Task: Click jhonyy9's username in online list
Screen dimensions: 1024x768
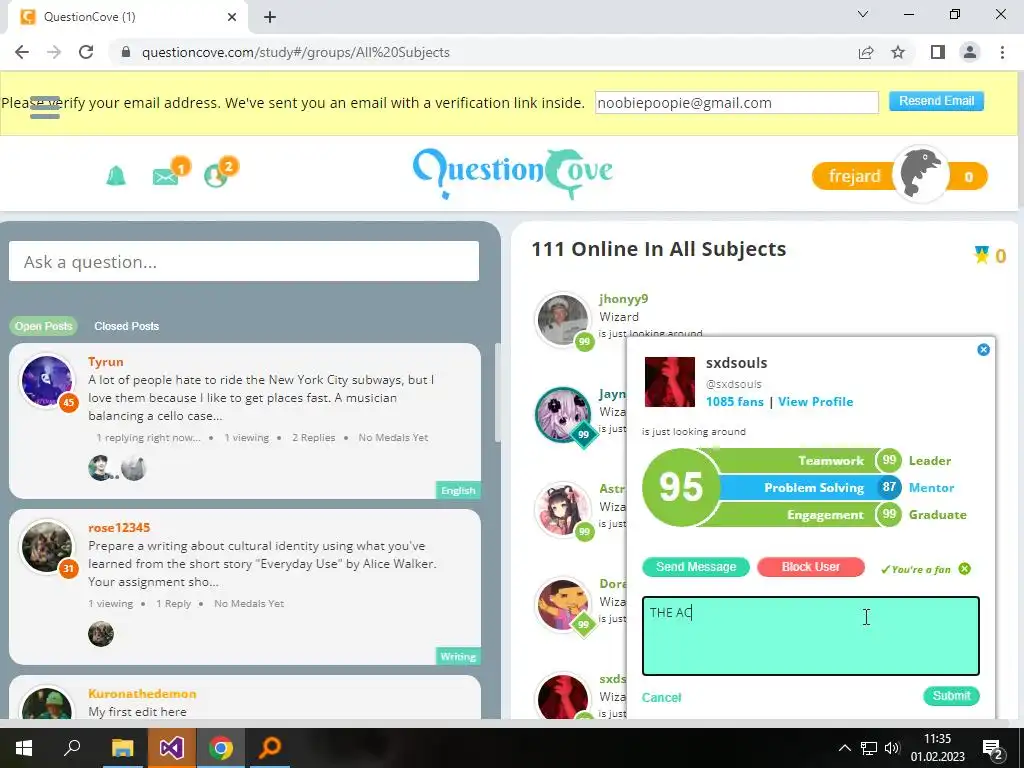Action: pyautogui.click(x=624, y=298)
